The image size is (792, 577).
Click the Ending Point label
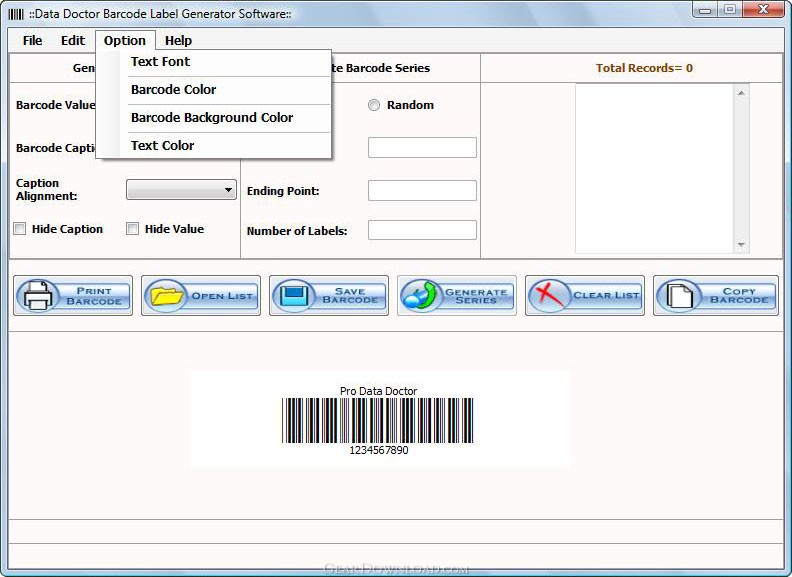[x=283, y=191]
